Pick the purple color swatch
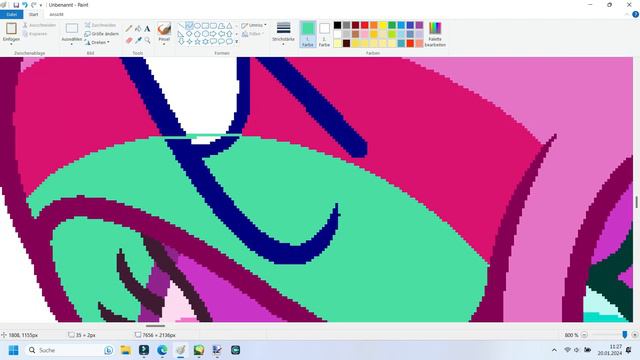 point(419,25)
